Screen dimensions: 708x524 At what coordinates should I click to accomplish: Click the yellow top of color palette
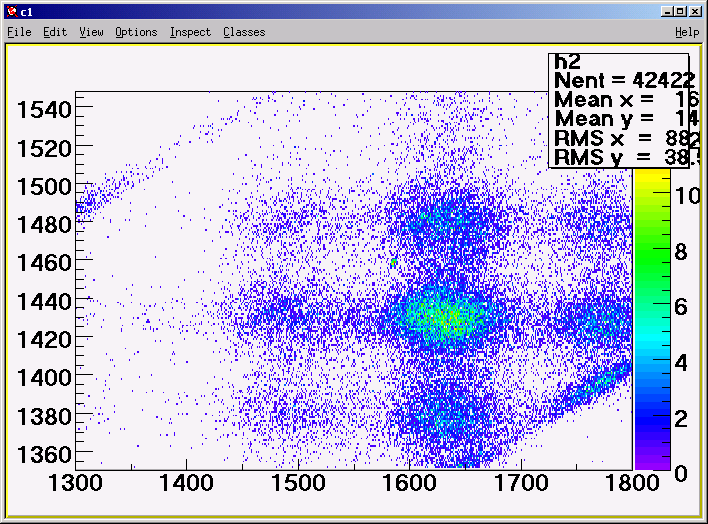coord(652,176)
